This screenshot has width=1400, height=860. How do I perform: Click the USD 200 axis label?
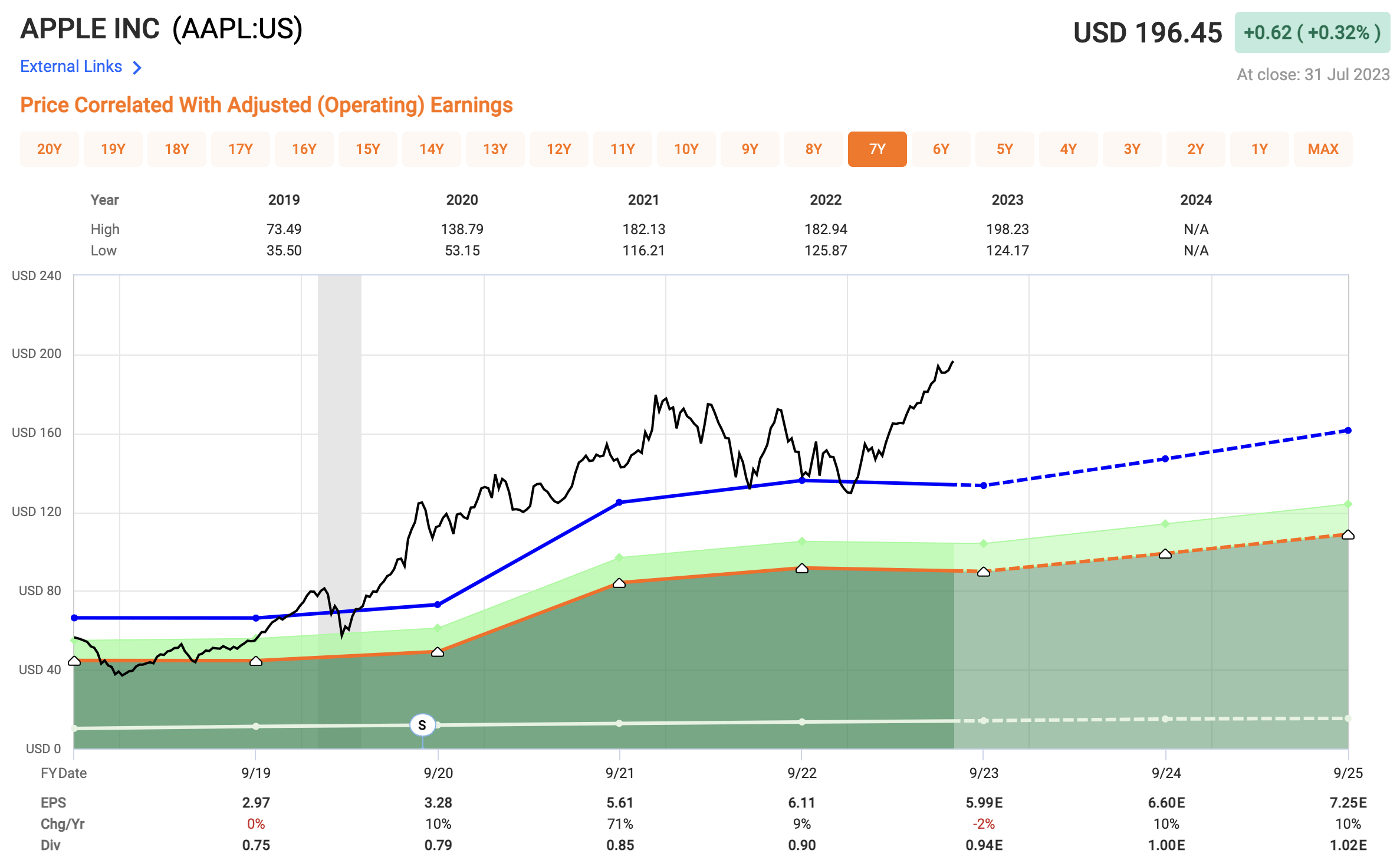click(37, 354)
